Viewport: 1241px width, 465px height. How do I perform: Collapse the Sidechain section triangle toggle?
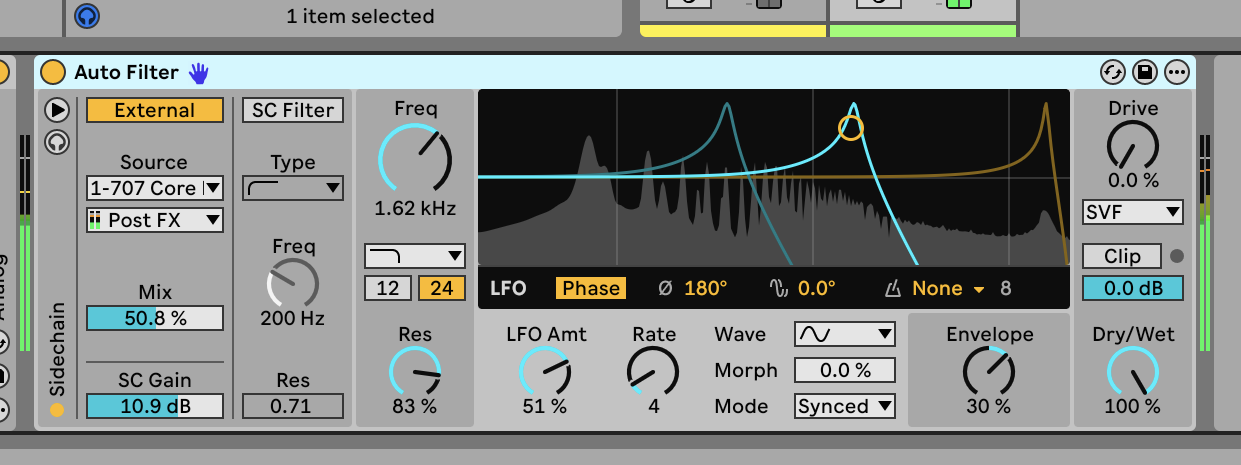point(57,109)
